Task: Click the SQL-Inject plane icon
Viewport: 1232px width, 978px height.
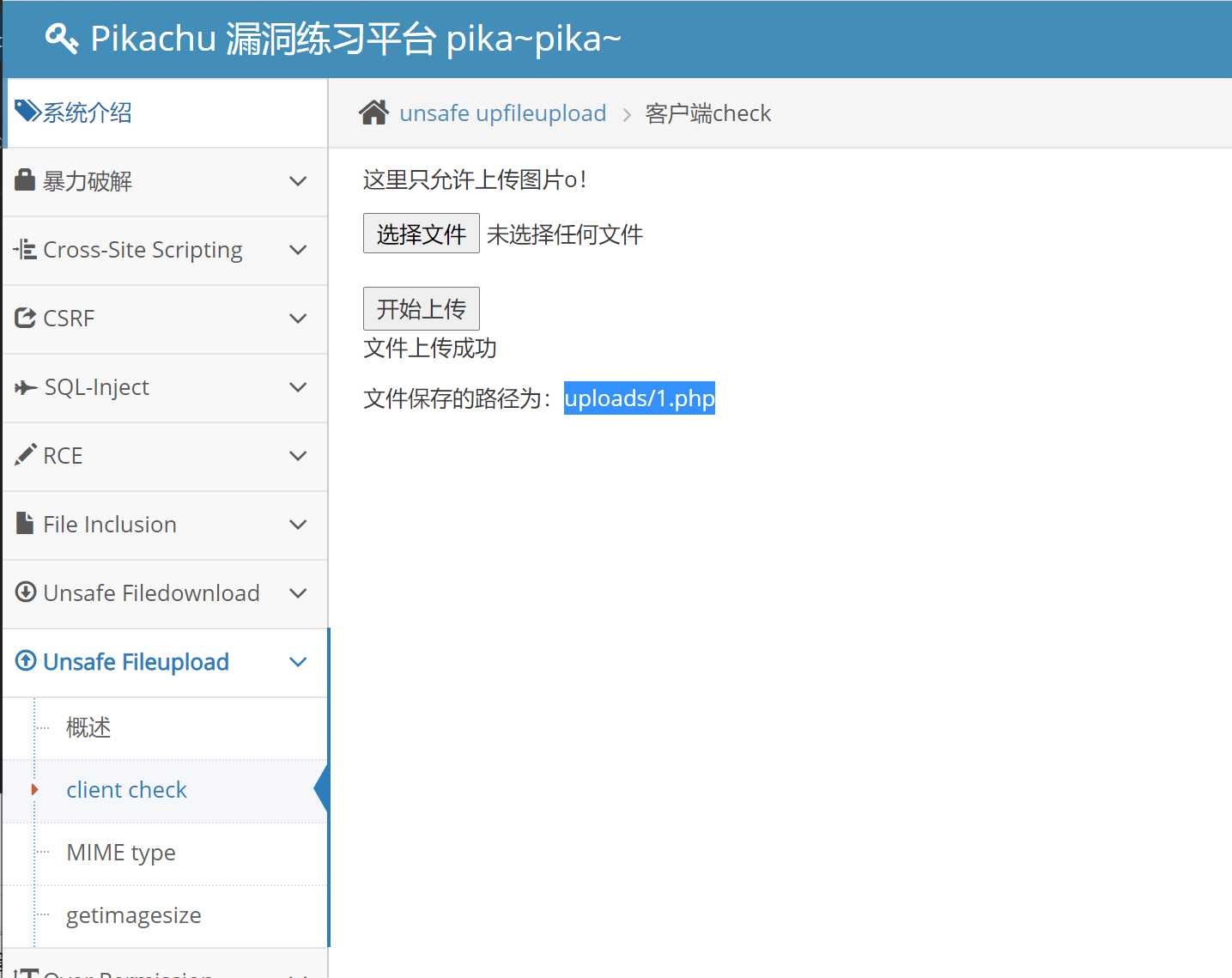Action: point(26,387)
